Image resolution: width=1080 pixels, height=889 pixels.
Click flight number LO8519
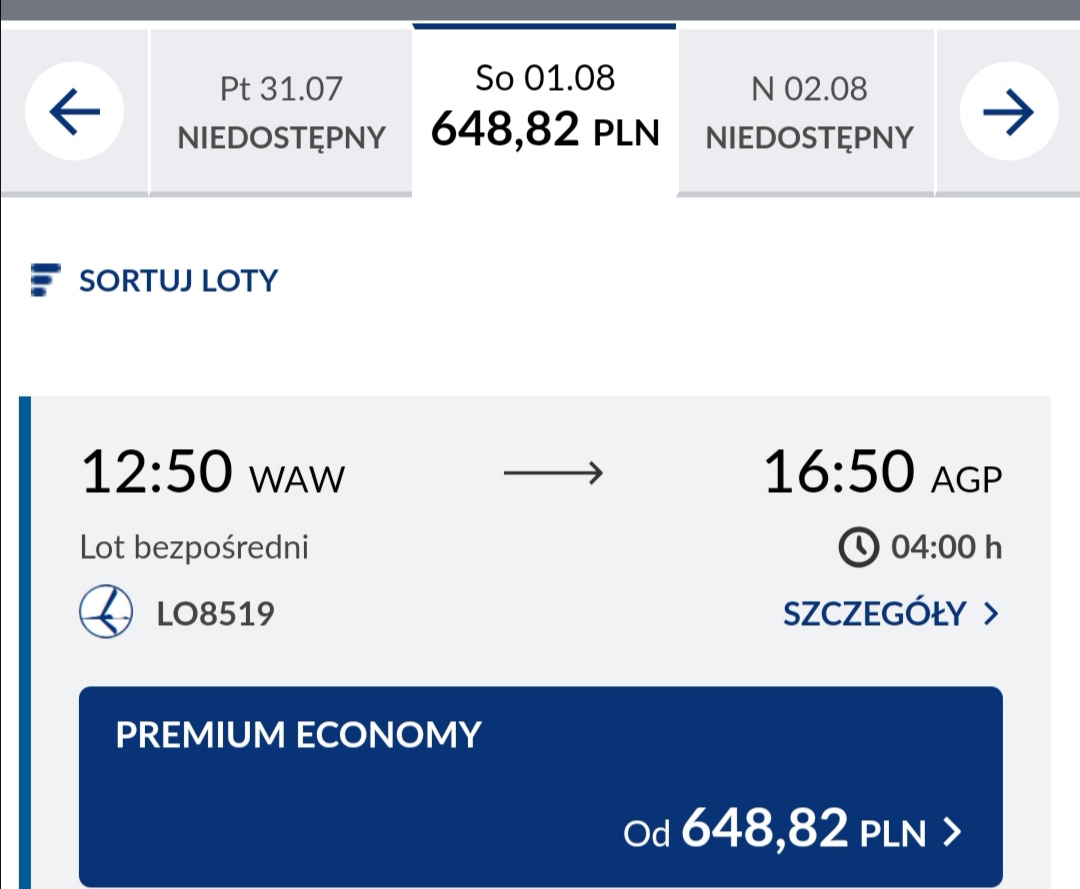coord(216,614)
